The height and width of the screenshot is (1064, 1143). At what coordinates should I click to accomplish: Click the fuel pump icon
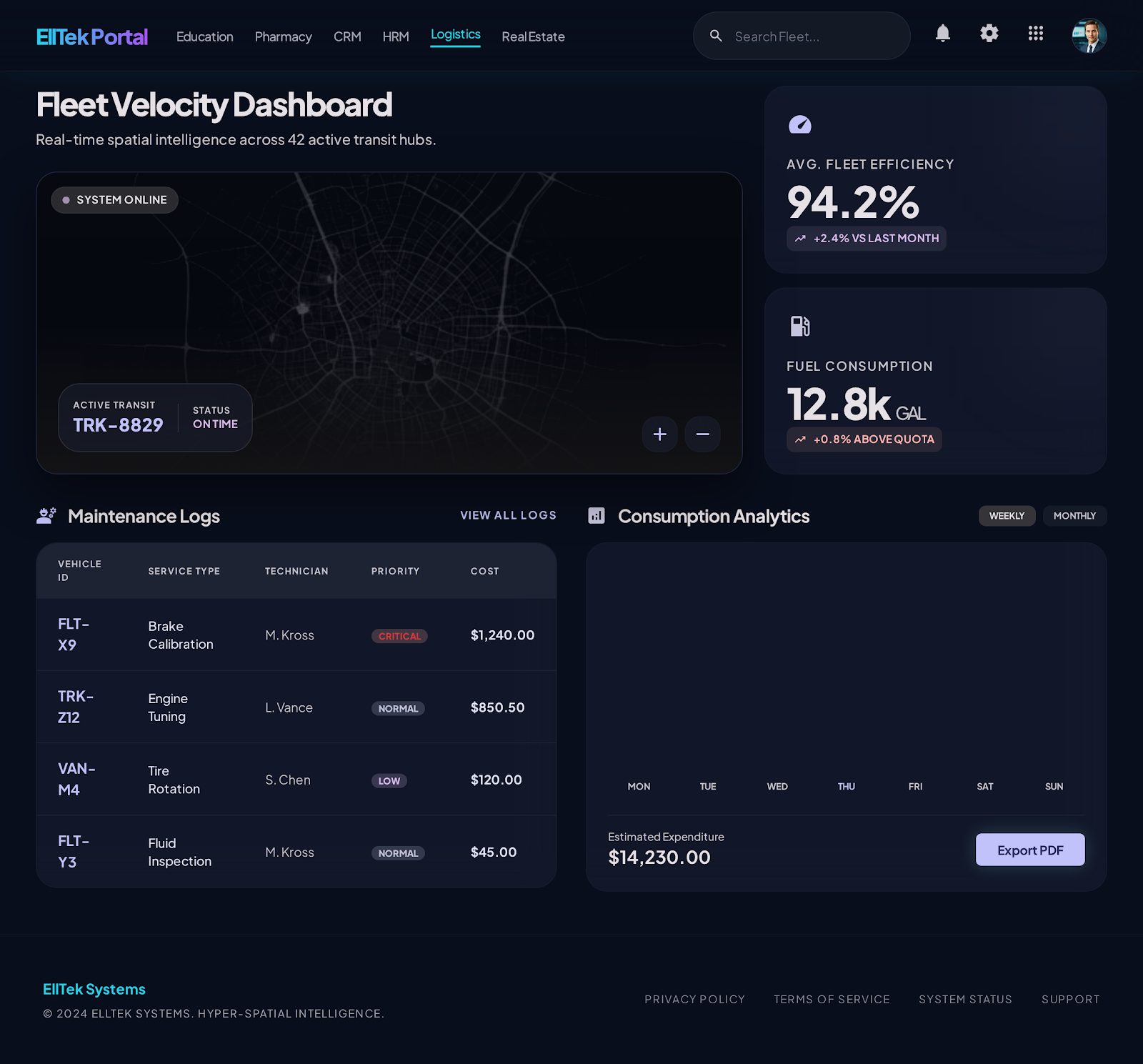pyautogui.click(x=799, y=327)
